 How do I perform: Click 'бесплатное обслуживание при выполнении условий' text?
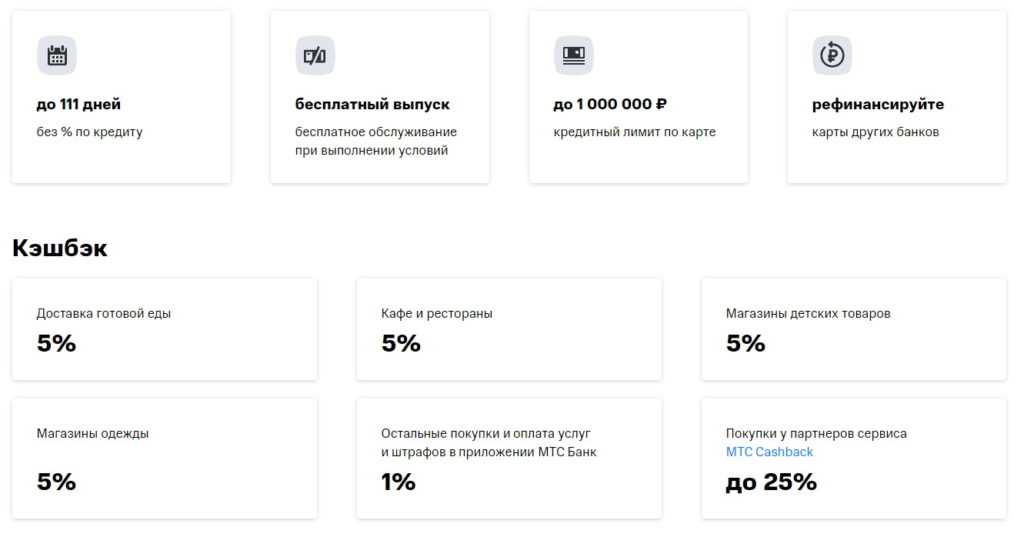[x=375, y=141]
